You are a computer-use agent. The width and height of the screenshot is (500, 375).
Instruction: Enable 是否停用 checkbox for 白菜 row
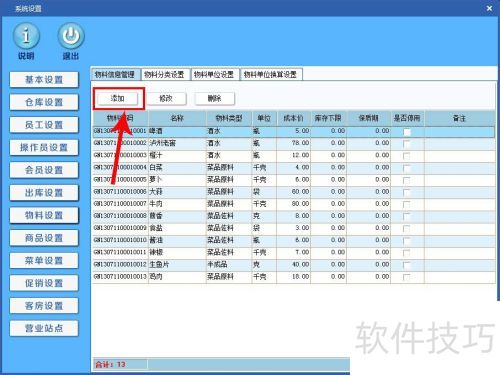click(407, 168)
